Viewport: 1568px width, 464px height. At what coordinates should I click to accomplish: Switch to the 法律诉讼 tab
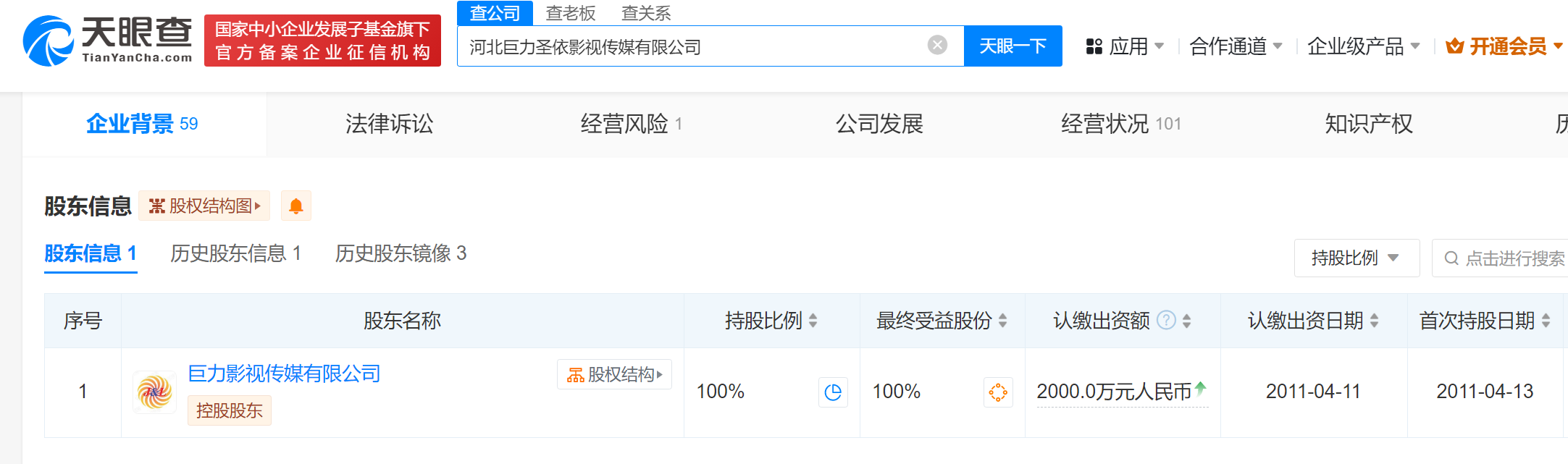coord(390,125)
